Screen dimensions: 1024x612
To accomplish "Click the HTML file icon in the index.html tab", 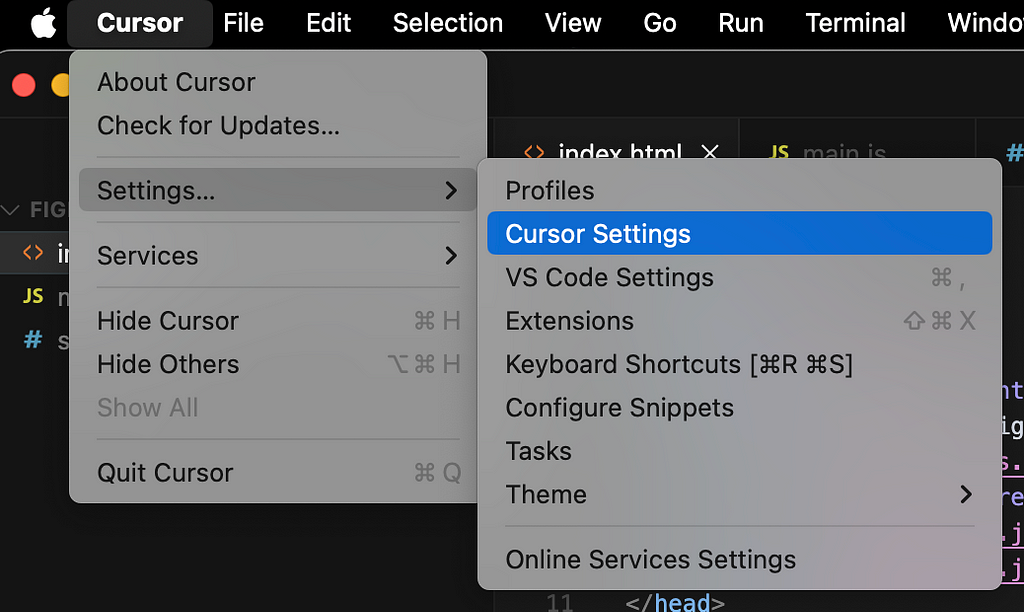I will 534,152.
